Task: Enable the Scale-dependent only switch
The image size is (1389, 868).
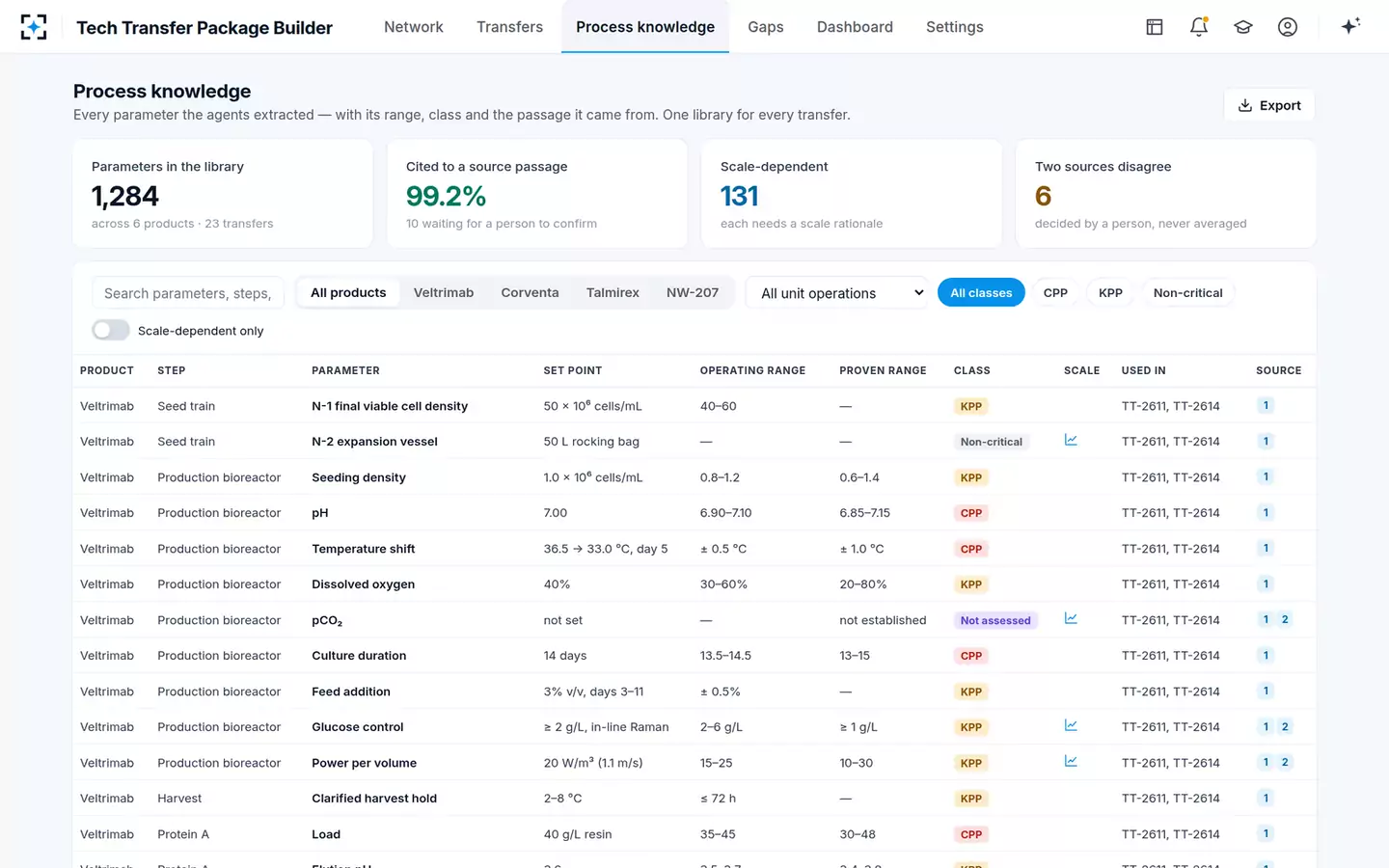Action: point(111,330)
